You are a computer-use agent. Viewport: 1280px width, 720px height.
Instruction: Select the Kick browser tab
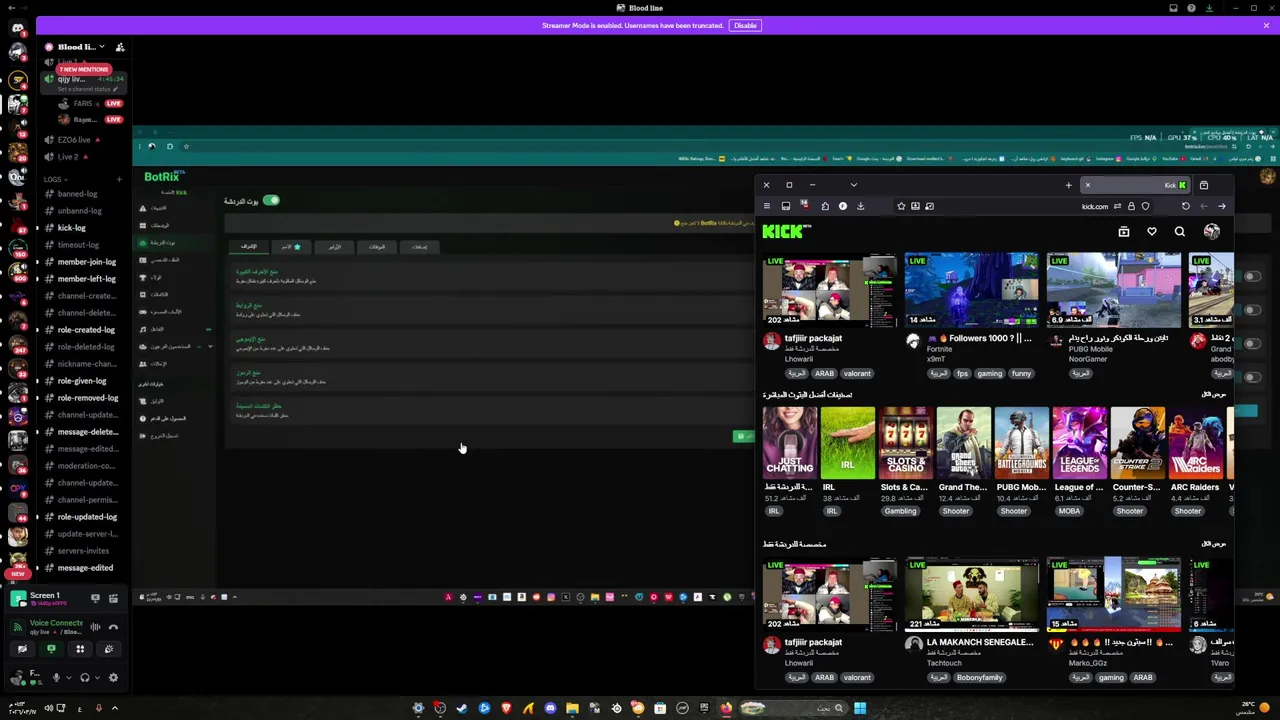(x=1134, y=185)
